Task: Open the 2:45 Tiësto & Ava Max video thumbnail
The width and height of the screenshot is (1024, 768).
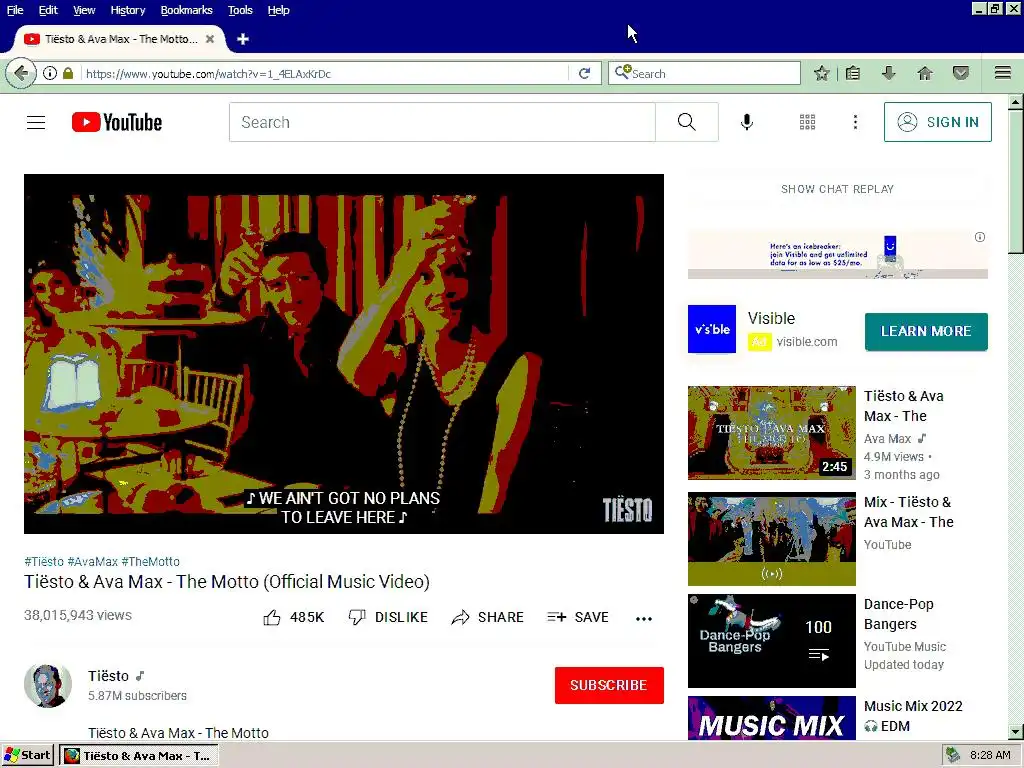Action: [771, 433]
